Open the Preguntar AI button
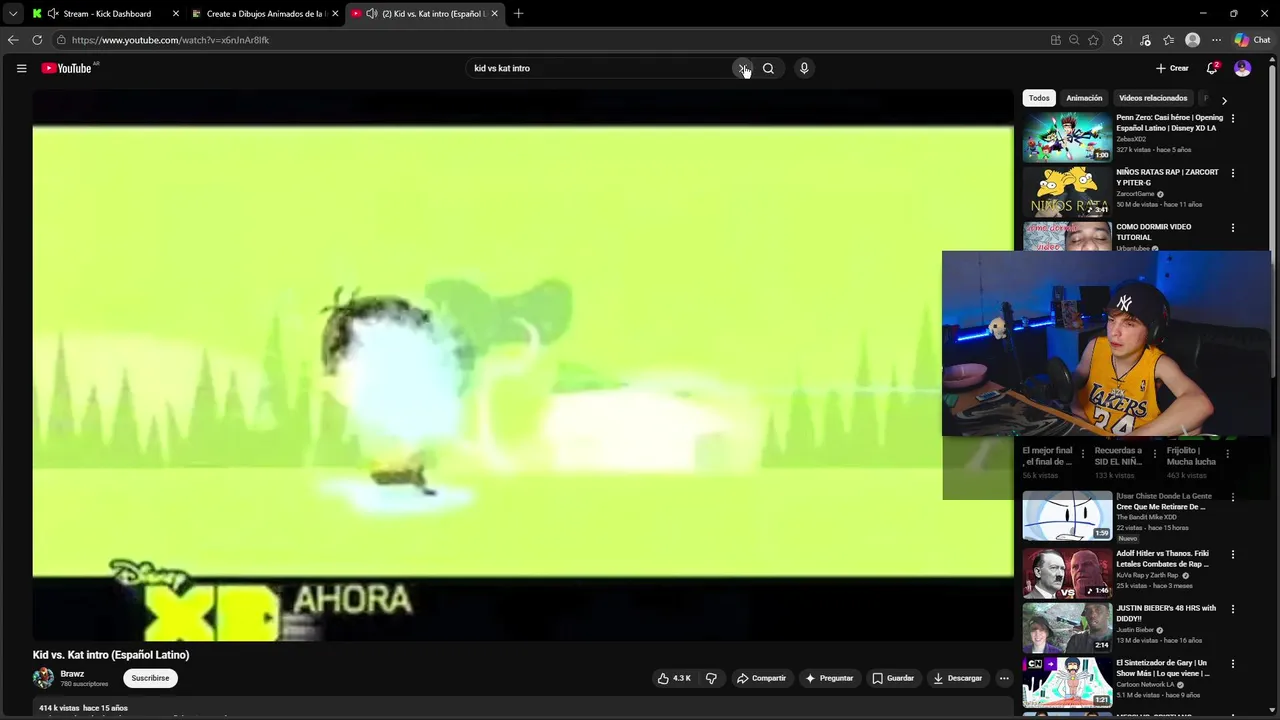This screenshot has width=1280, height=720. coord(829,678)
